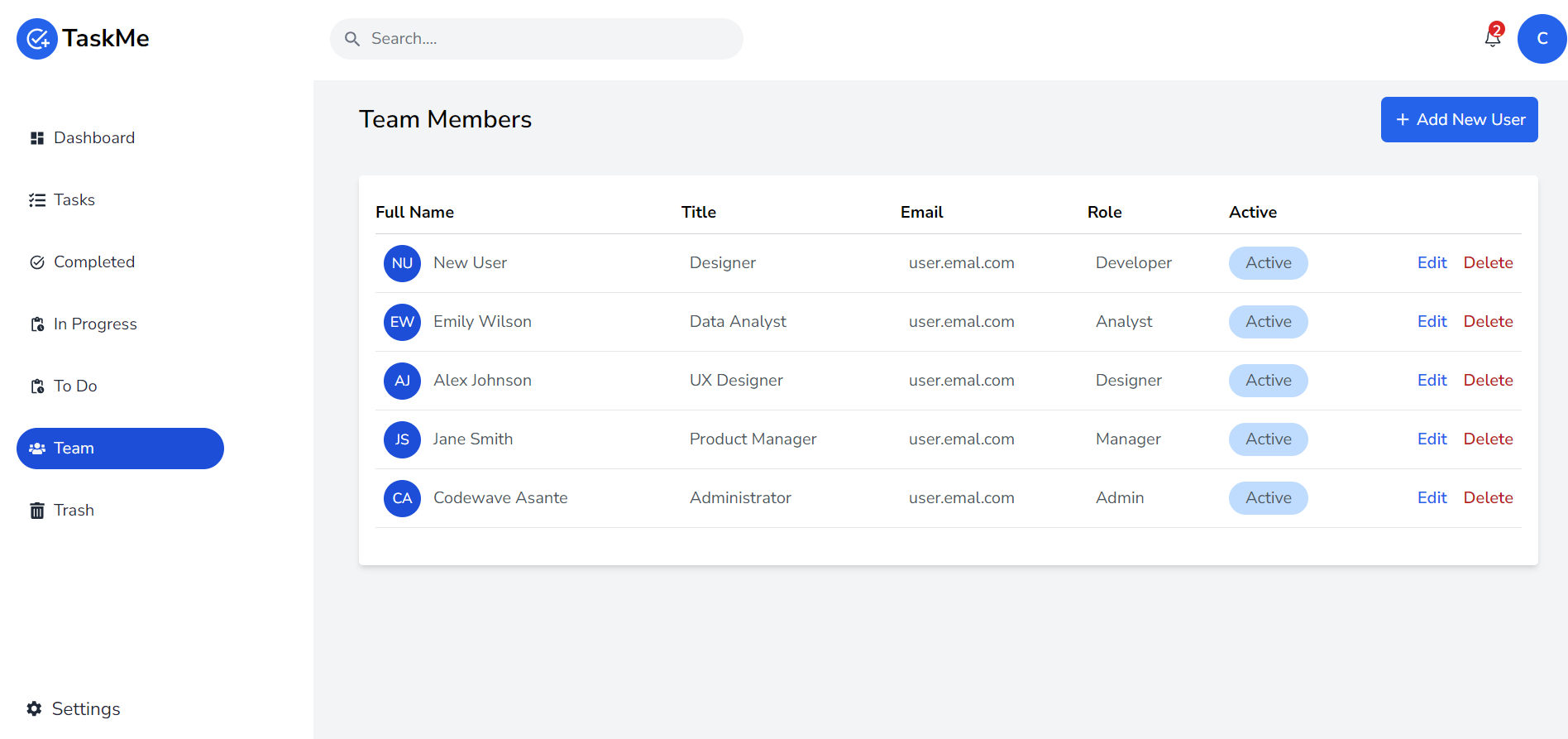
Task: Click the AJ avatar for Alex Johnson
Action: pyautogui.click(x=403, y=381)
